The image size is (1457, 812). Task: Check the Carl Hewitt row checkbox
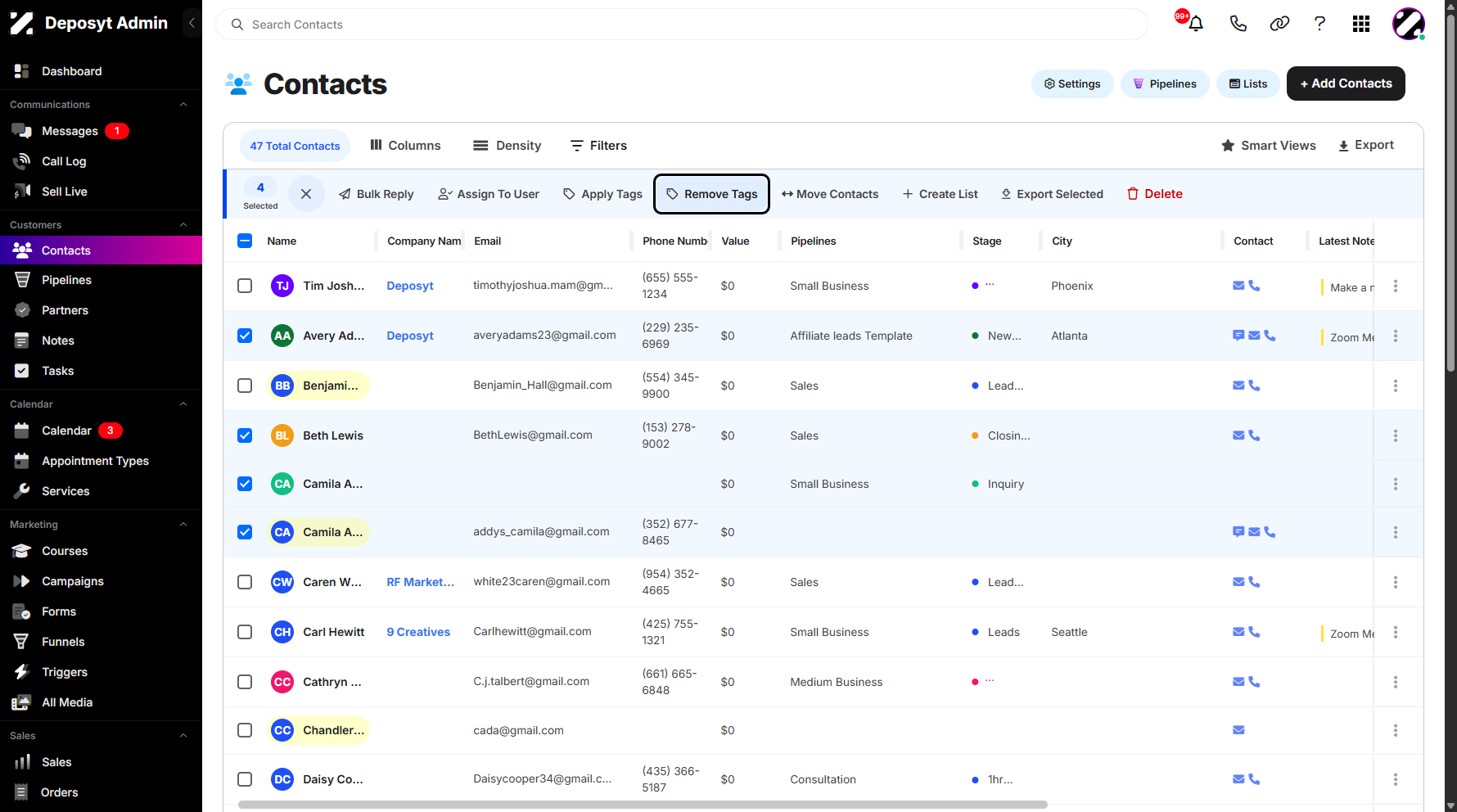click(x=245, y=632)
